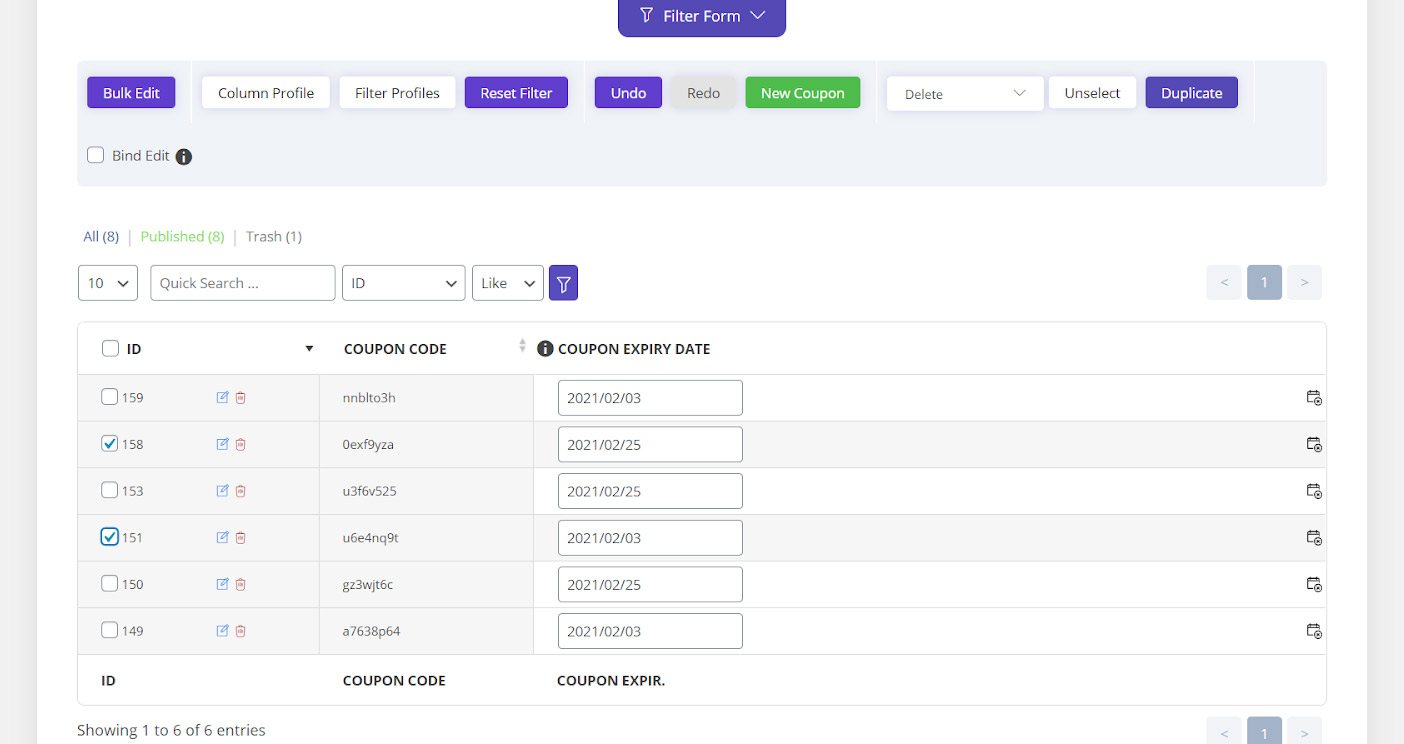Open Column Profile
The height and width of the screenshot is (744, 1404).
coord(266,93)
